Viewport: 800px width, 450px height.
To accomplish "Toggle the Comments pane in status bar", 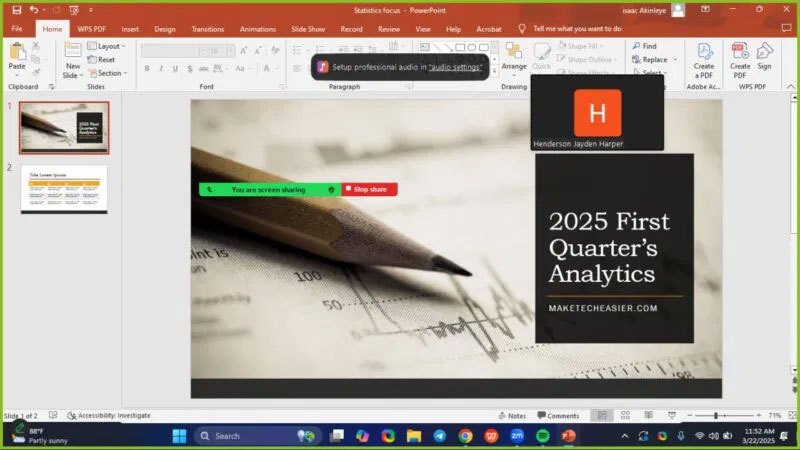I will (x=558, y=416).
